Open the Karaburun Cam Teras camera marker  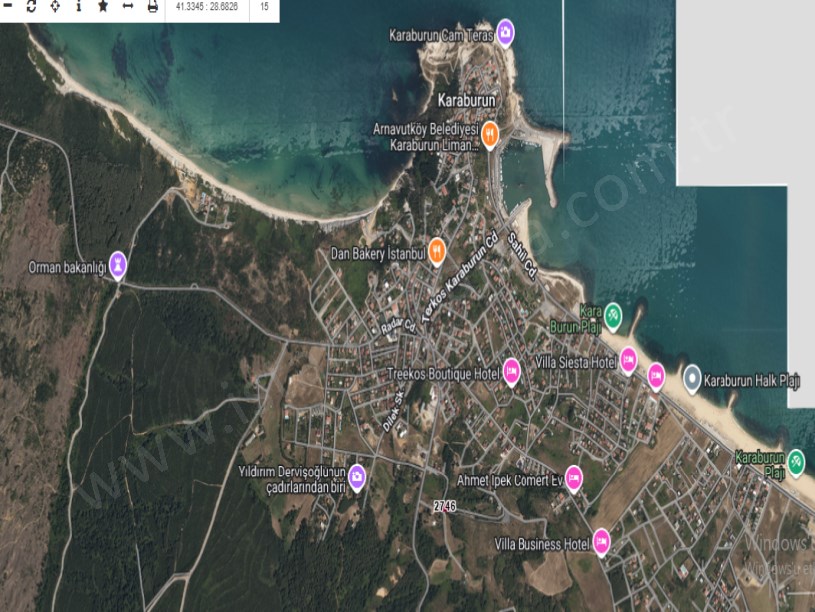506,31
